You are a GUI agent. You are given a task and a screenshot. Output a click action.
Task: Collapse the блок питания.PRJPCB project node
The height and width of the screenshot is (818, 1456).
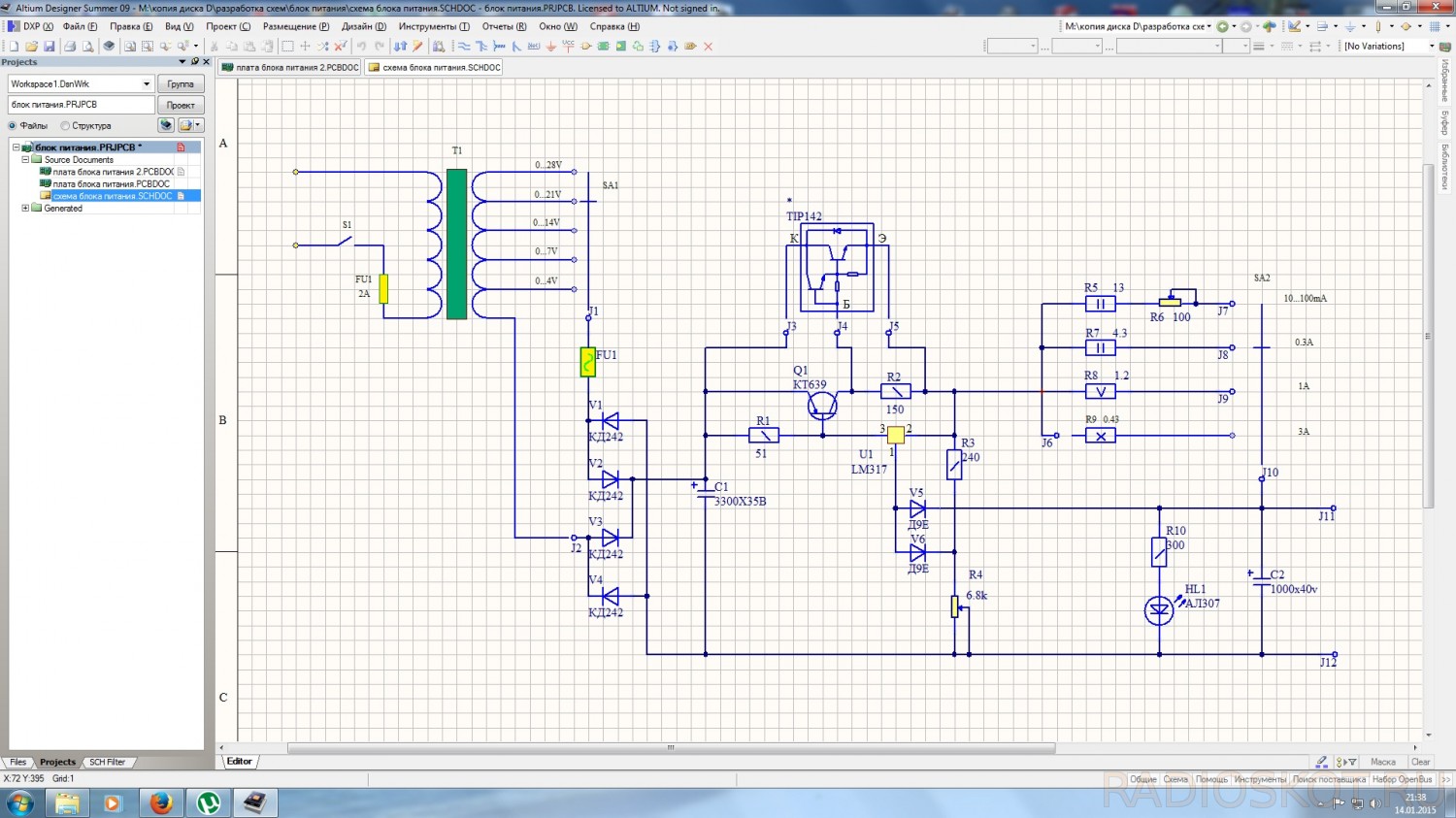point(16,147)
